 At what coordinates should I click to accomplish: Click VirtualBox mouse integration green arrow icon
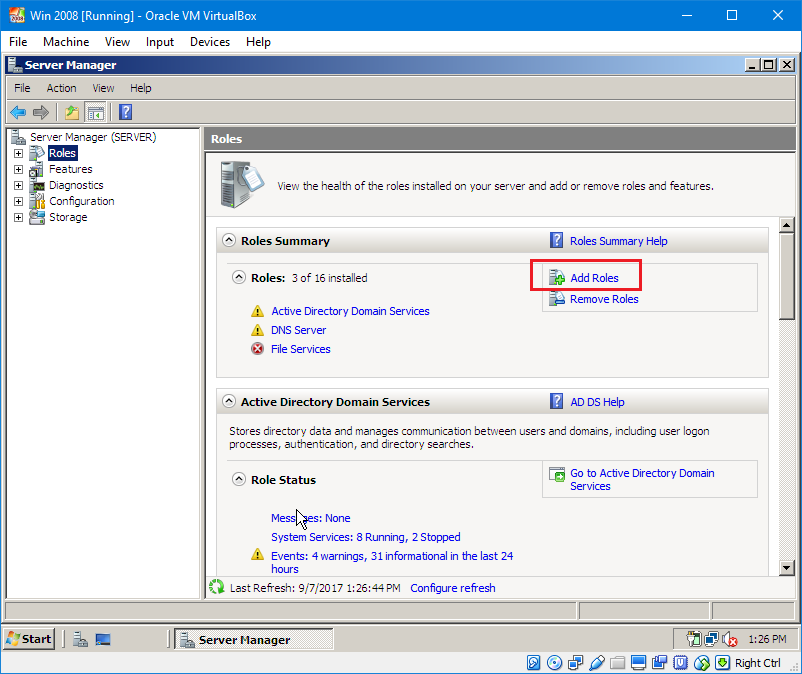(722, 663)
